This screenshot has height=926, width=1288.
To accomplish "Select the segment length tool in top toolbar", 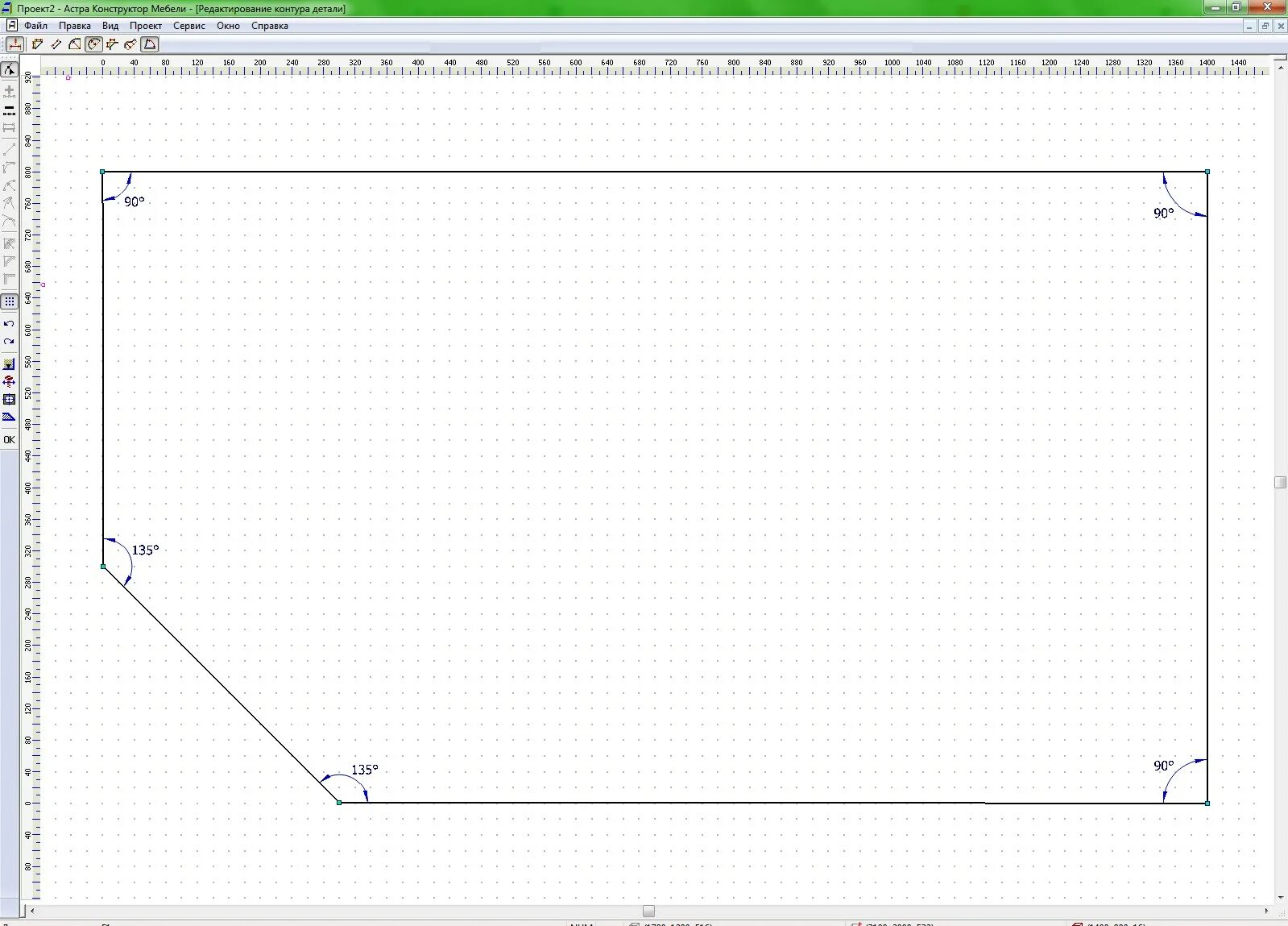I will pyautogui.click(x=56, y=44).
